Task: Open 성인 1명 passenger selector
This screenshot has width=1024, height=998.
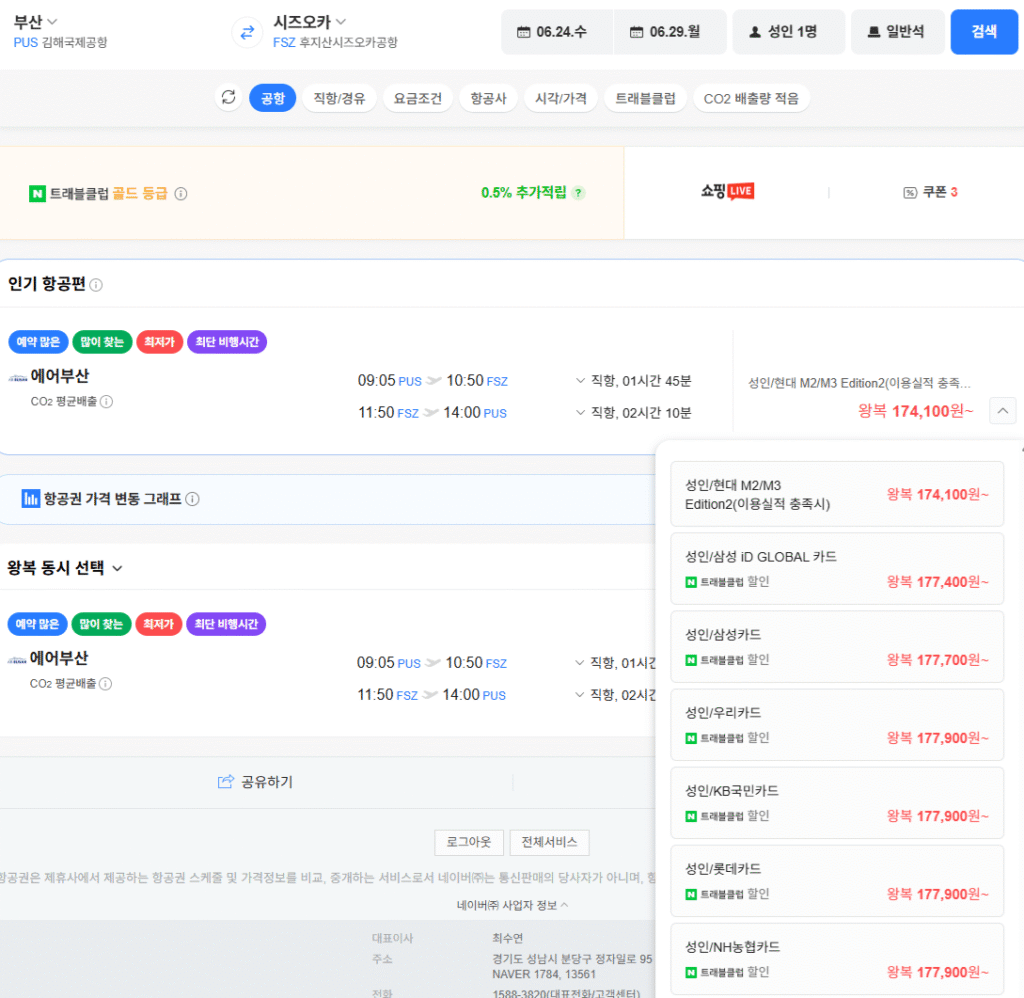Action: pos(788,31)
